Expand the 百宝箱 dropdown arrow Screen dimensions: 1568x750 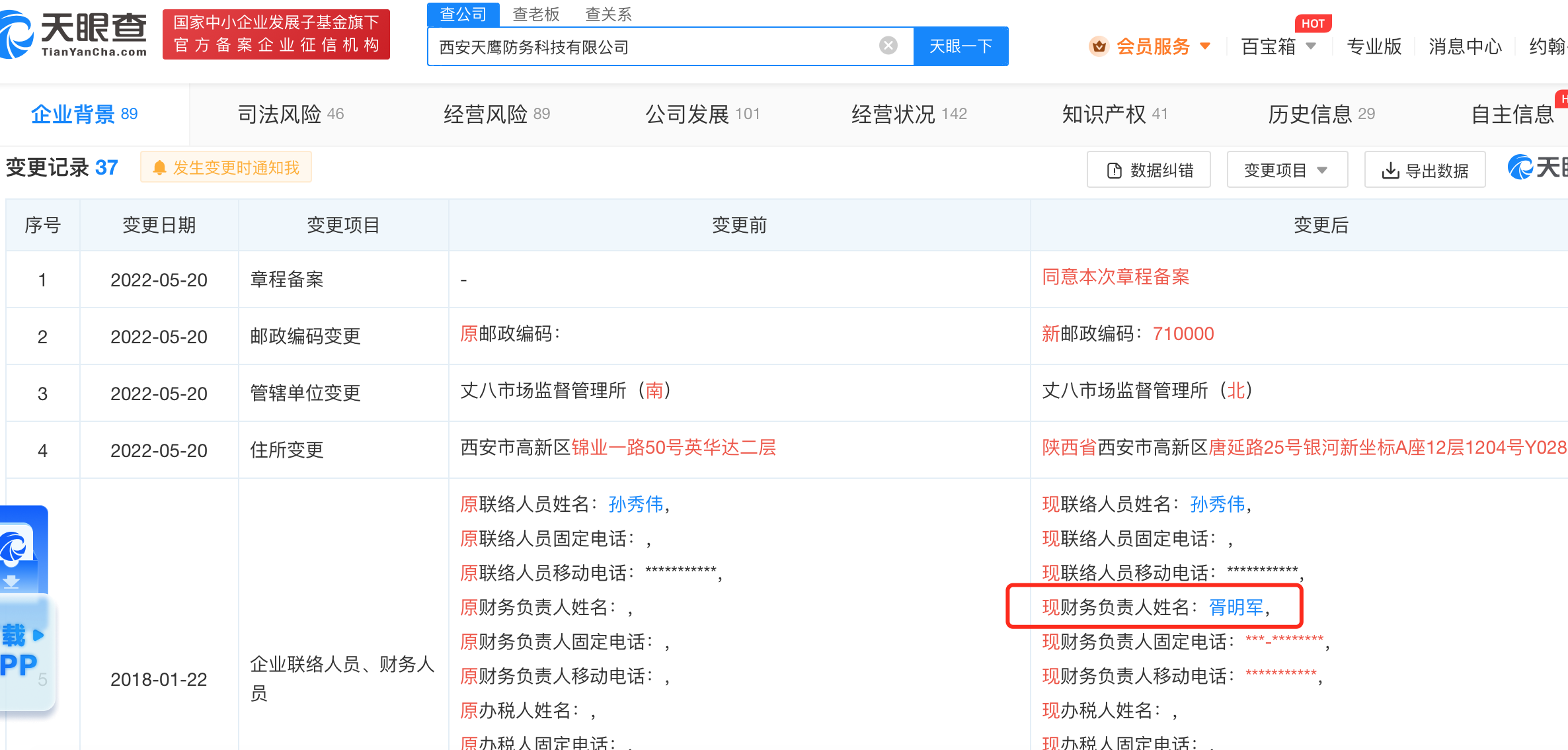pyautogui.click(x=1312, y=46)
